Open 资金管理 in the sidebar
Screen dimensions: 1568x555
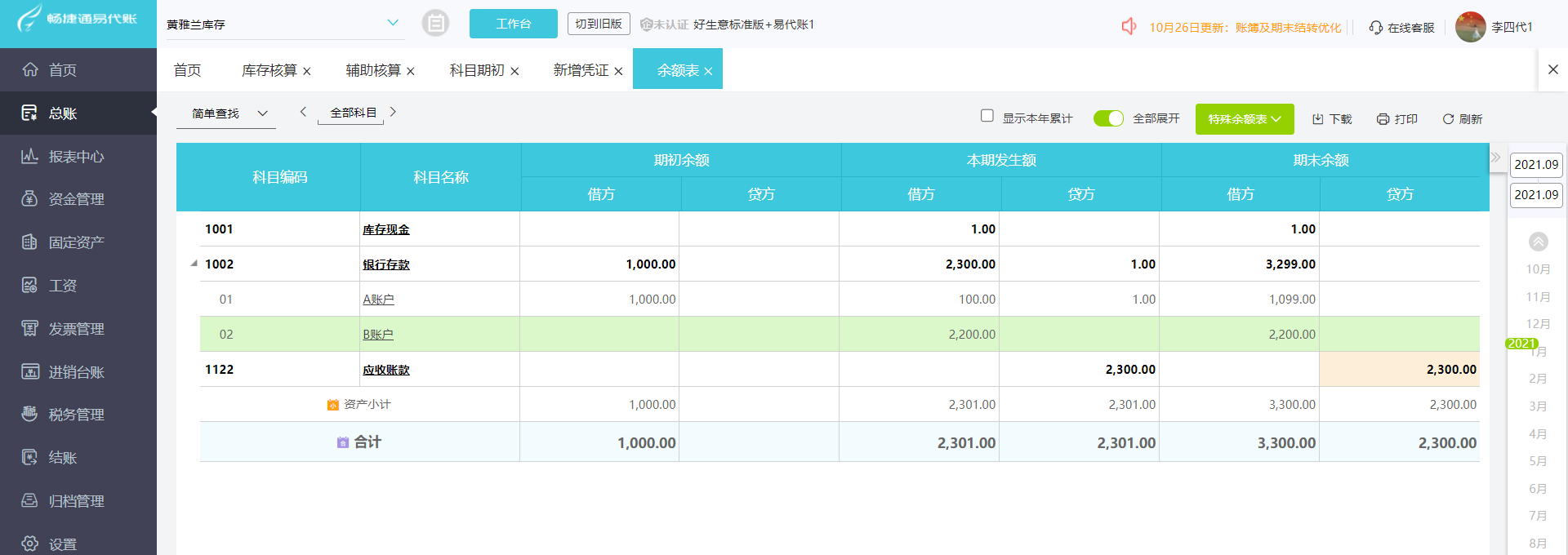pos(78,199)
